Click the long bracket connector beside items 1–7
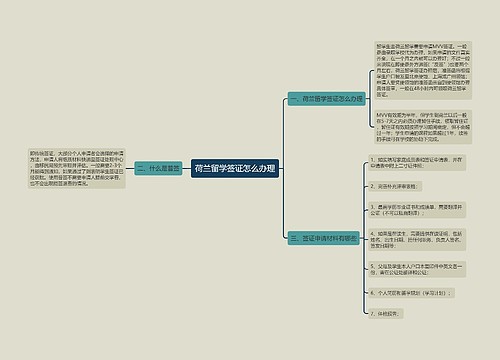The width and height of the screenshot is (500, 360). click(x=364, y=238)
